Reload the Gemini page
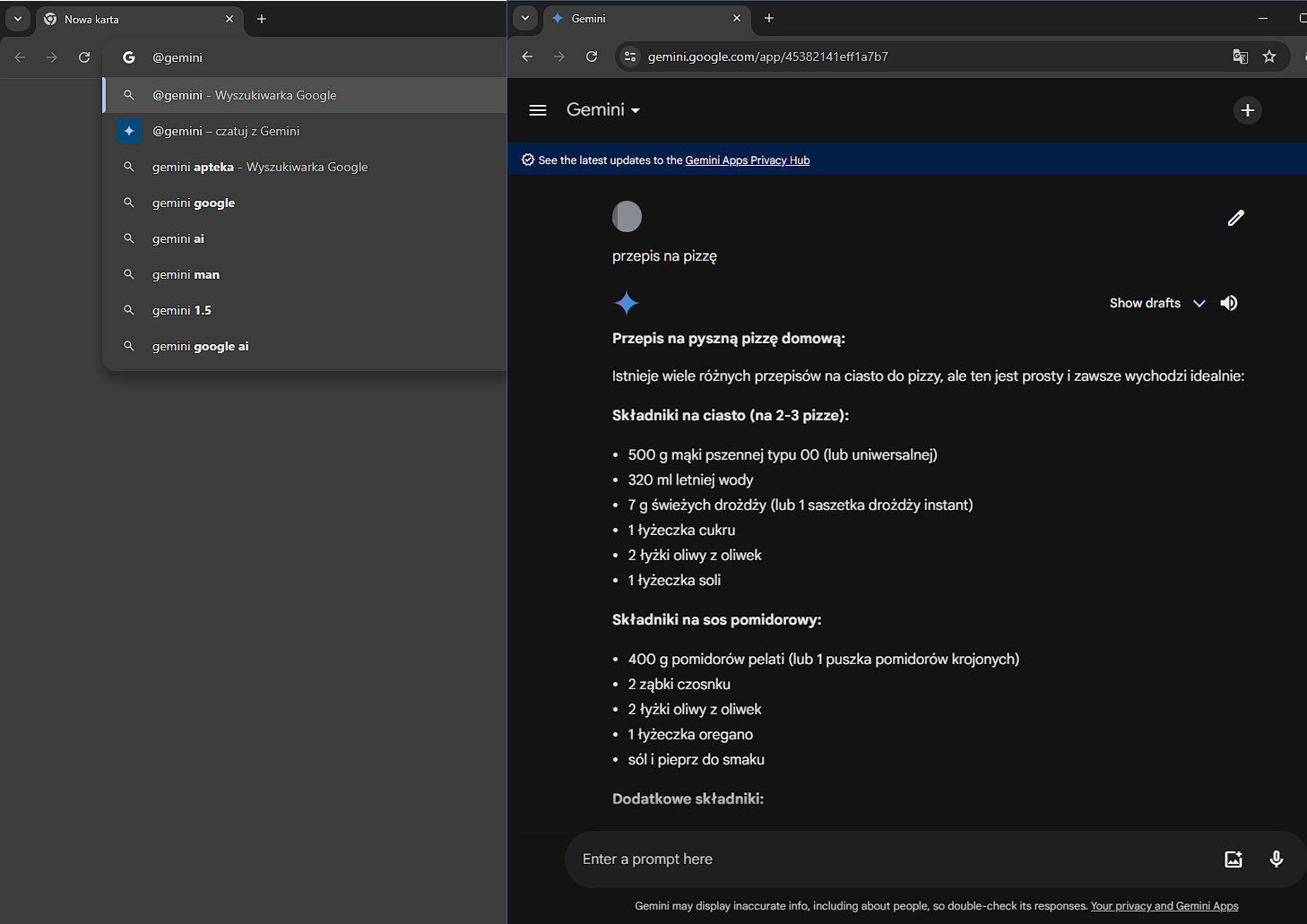The width and height of the screenshot is (1307, 924). (x=592, y=56)
